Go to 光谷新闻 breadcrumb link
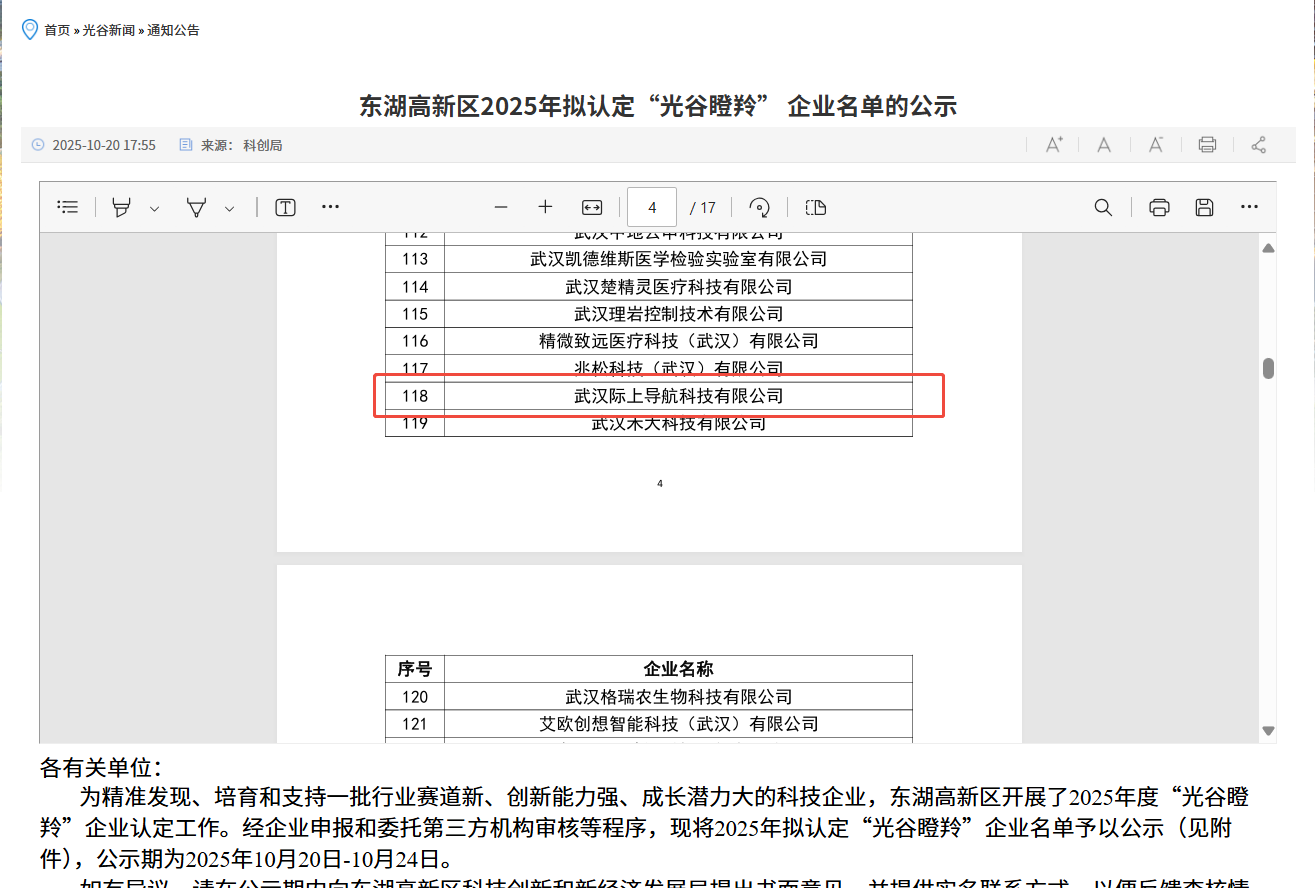This screenshot has width=1315, height=888. [108, 30]
